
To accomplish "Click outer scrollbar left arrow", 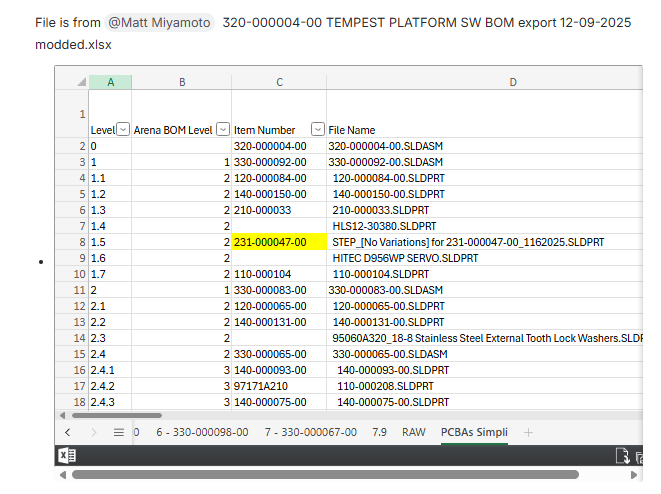I will [63, 475].
